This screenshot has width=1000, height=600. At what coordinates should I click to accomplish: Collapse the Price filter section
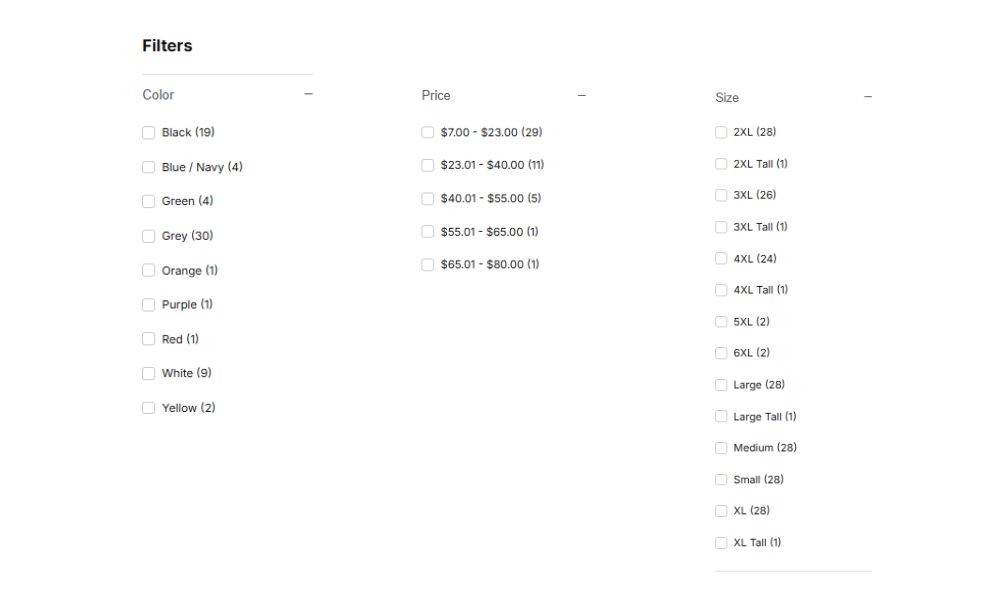tap(582, 95)
